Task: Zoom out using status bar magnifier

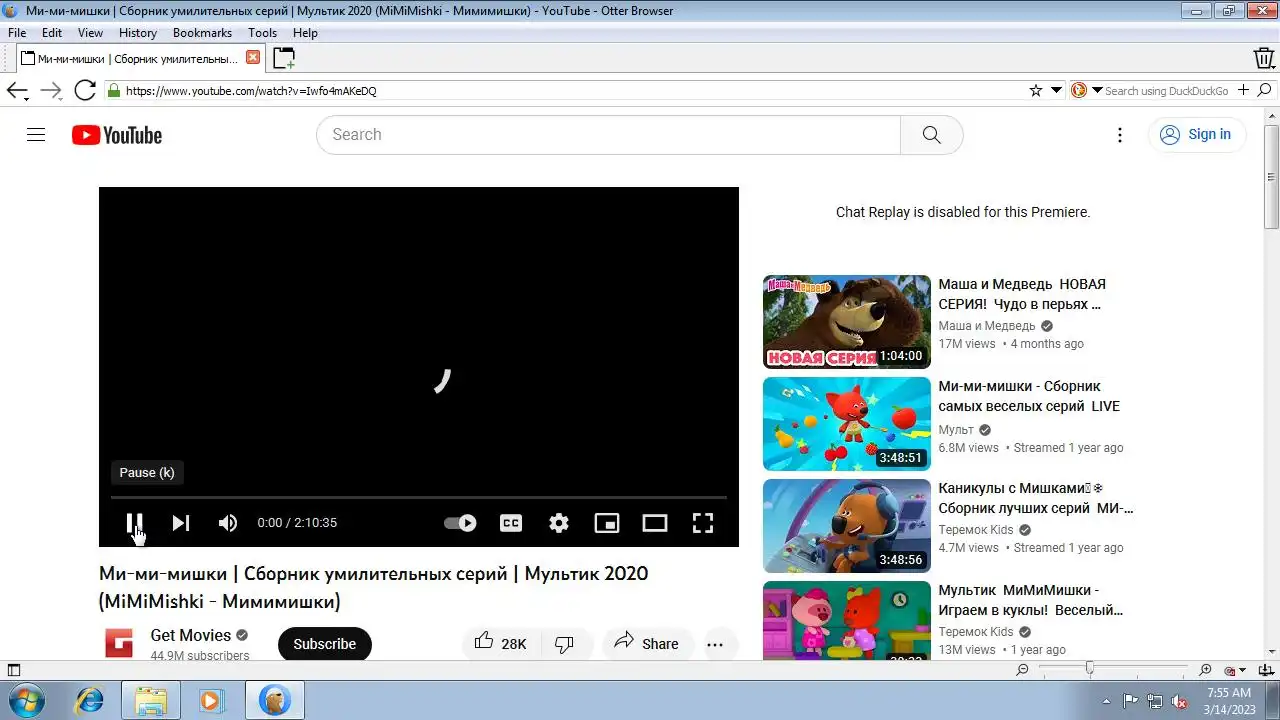Action: pos(1022,670)
